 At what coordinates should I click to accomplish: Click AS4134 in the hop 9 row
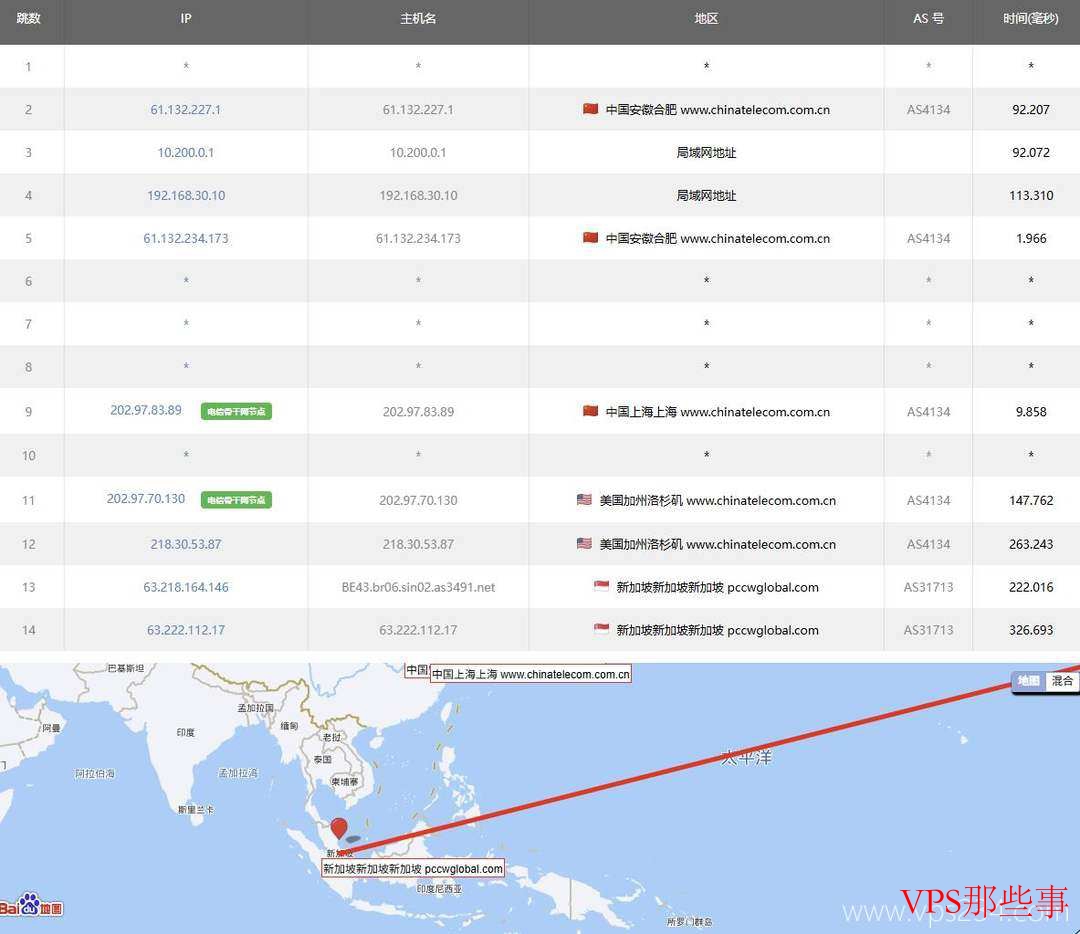pos(928,412)
